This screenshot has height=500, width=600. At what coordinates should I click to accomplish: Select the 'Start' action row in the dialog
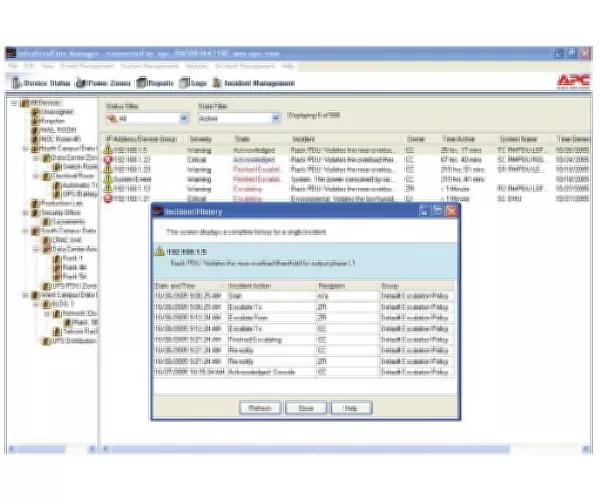coord(304,296)
